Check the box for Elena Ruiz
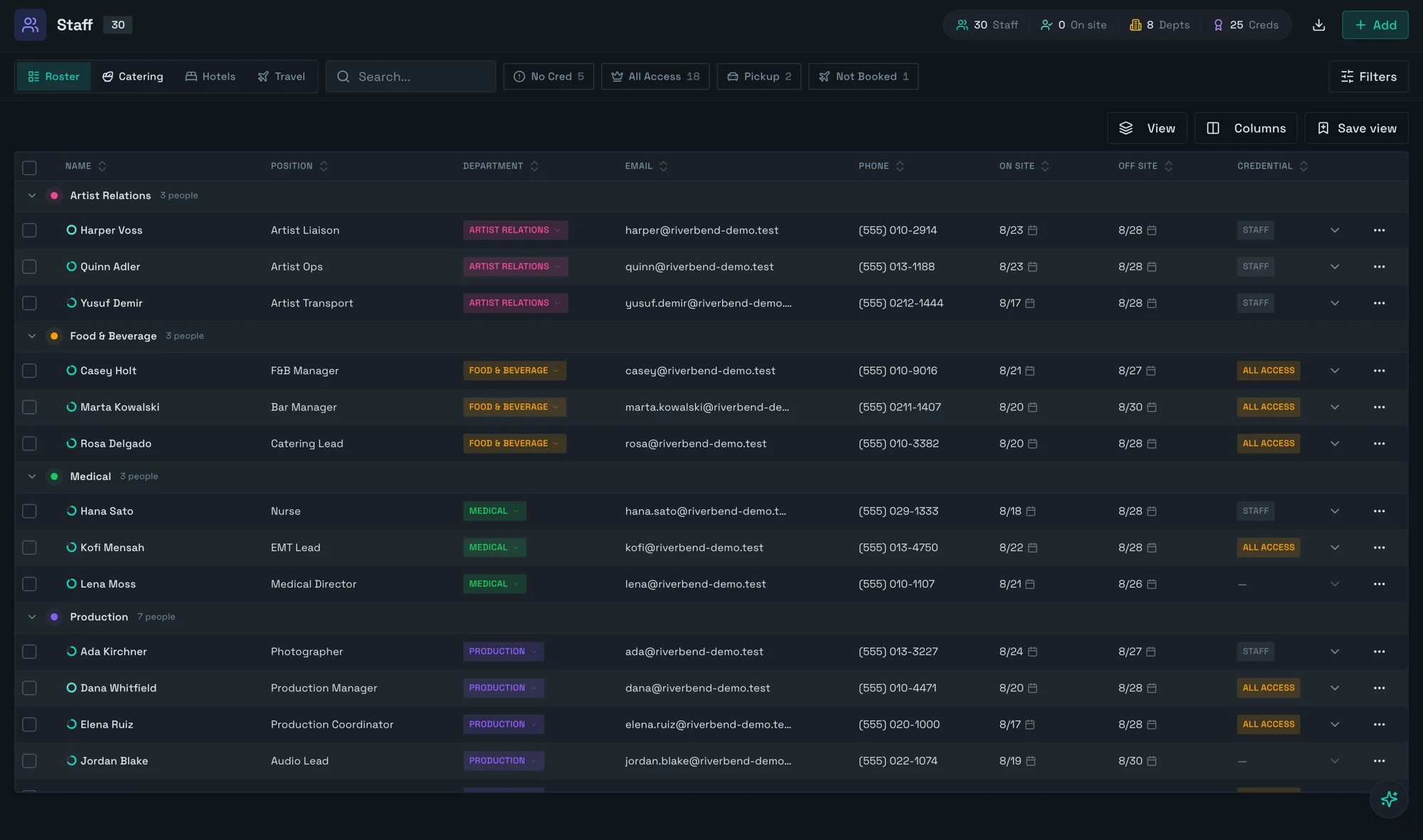This screenshot has width=1423, height=840. coord(29,725)
